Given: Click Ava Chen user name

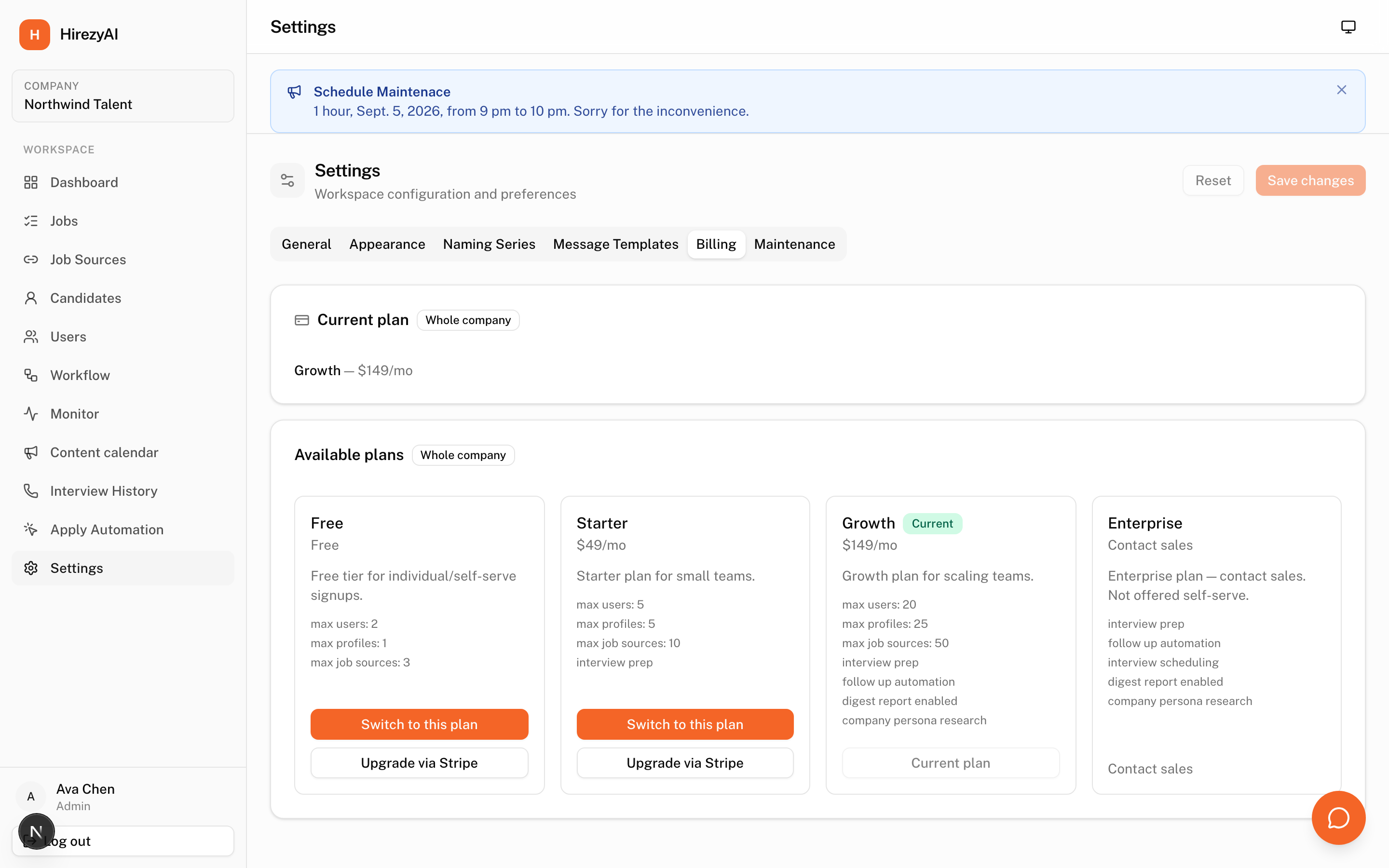Looking at the screenshot, I should pyautogui.click(x=85, y=789).
